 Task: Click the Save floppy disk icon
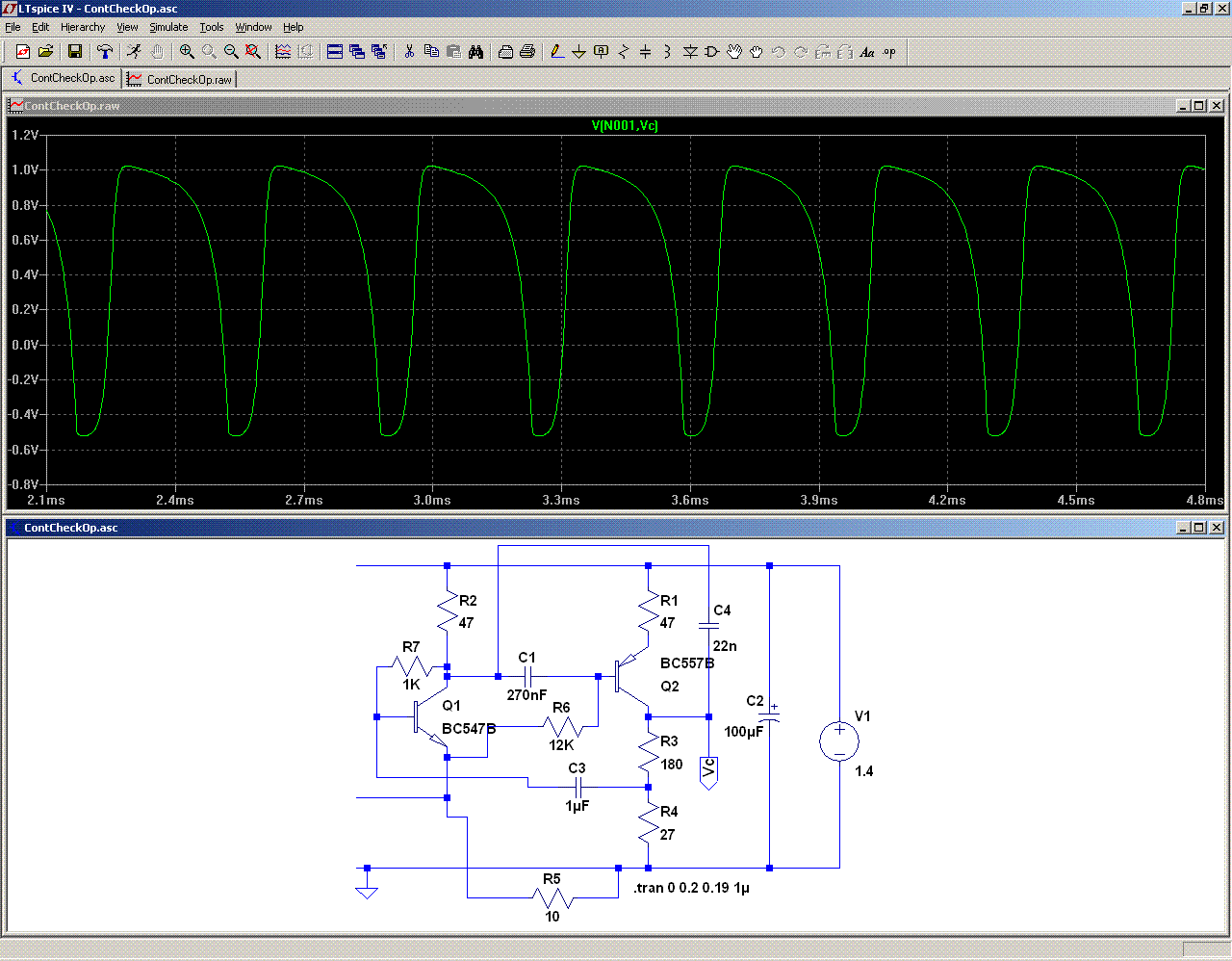tap(75, 52)
